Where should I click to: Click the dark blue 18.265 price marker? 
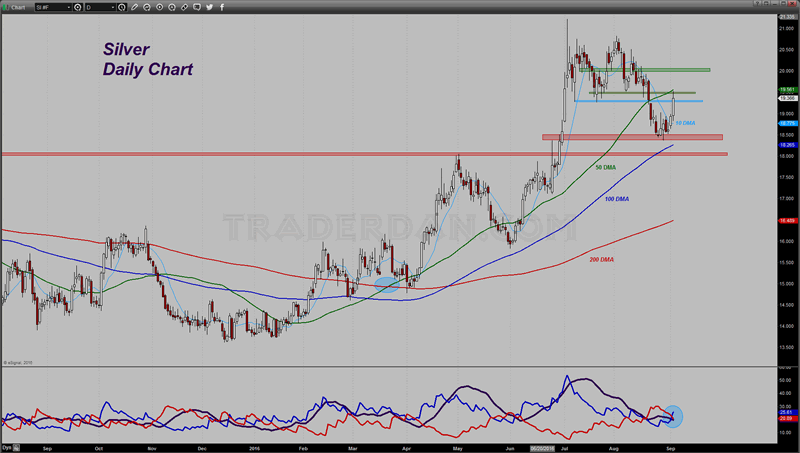[787, 145]
